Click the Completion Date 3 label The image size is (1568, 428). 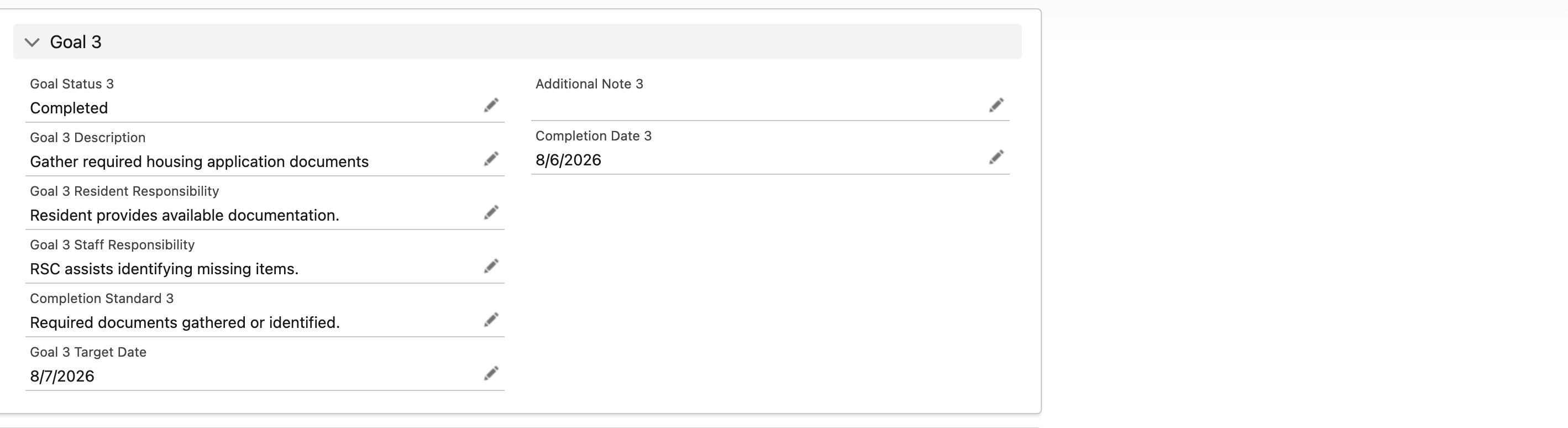[x=594, y=136]
